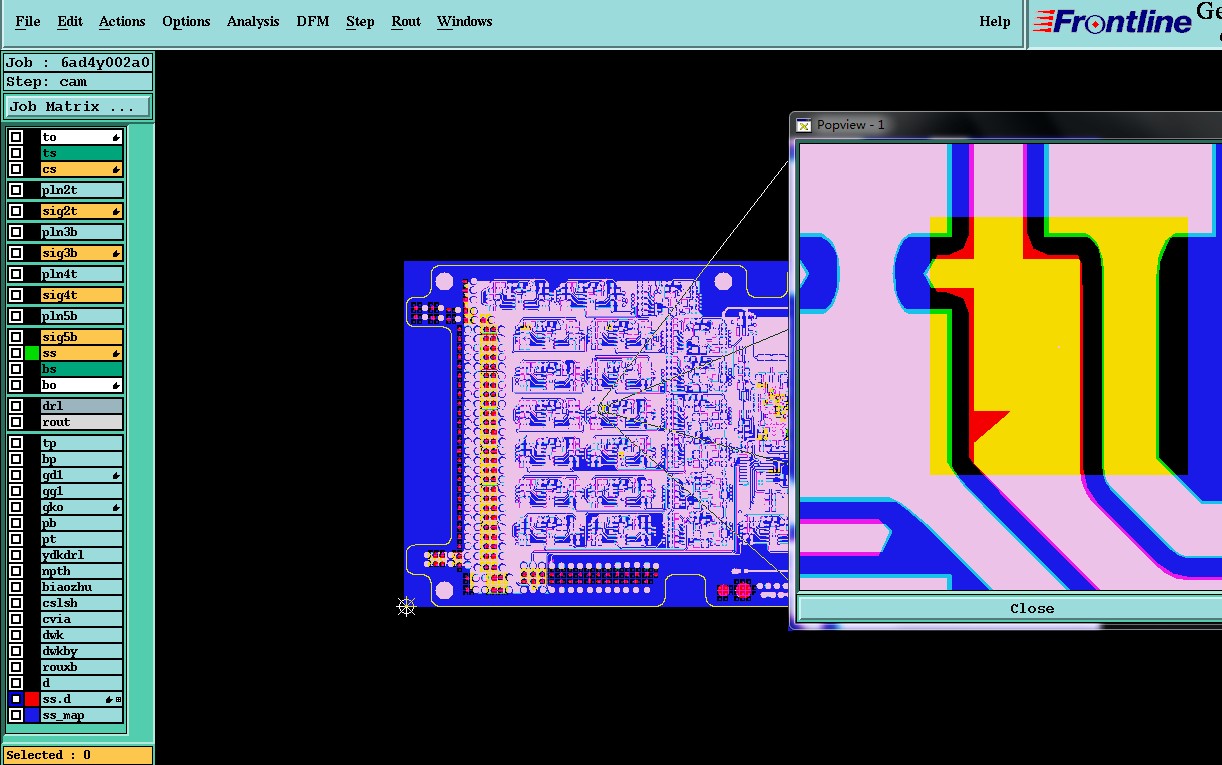This screenshot has height=765, width=1222.
Task: Click the hand icon on the bo layer
Action: [116, 385]
